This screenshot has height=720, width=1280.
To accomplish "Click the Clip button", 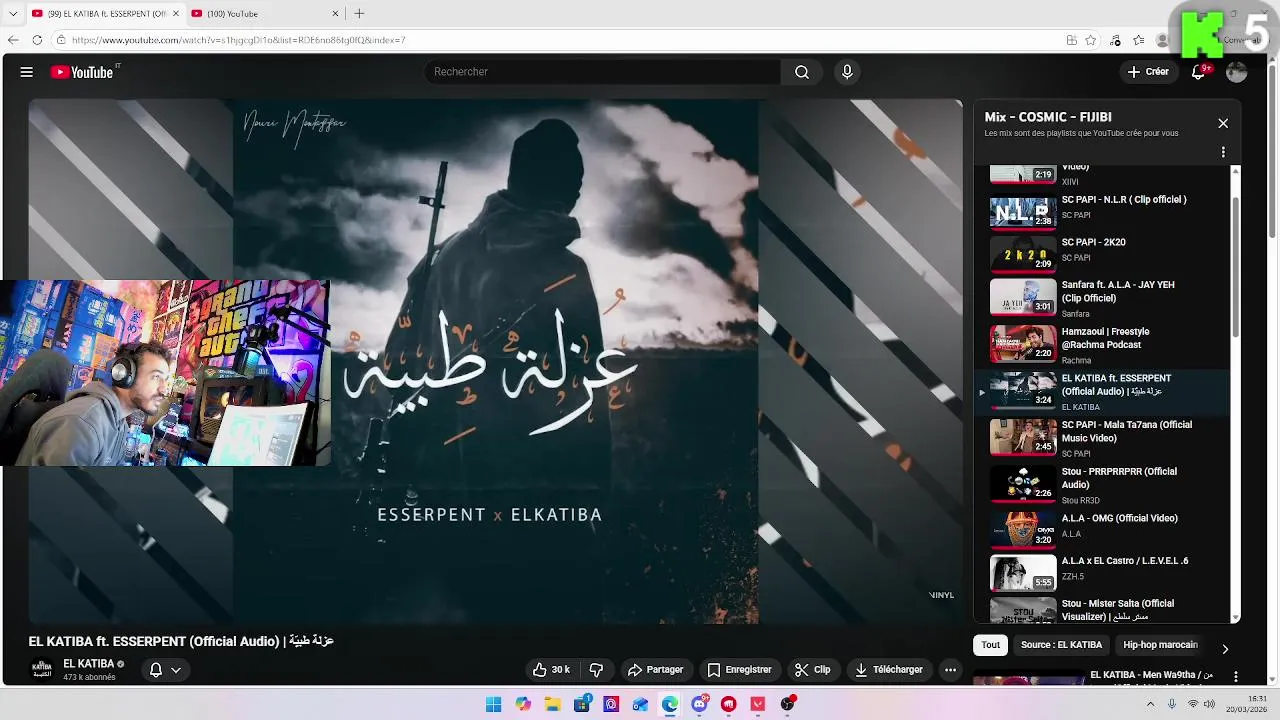I will click(x=813, y=670).
